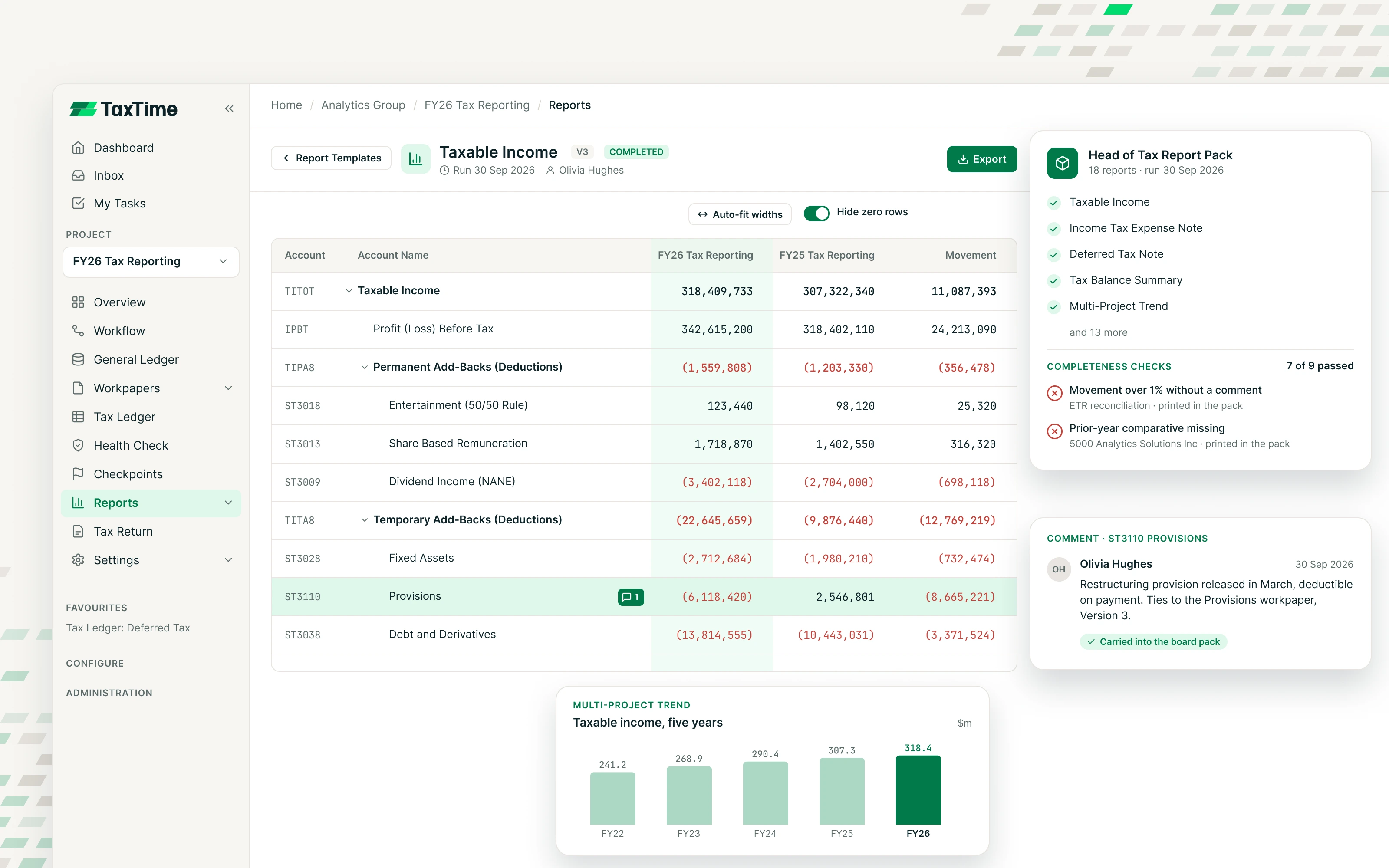The height and width of the screenshot is (868, 1389).
Task: Export the Taxable Income report
Action: coord(981,159)
